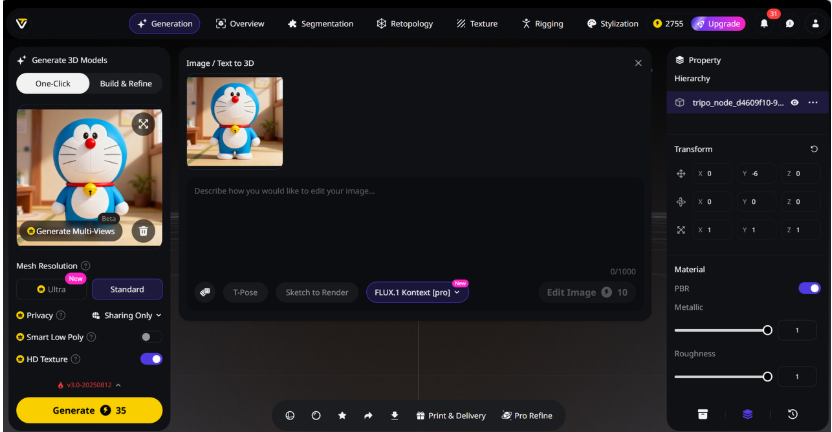
Task: Expand the v3.0-20250812 version selector
Action: click(89, 384)
